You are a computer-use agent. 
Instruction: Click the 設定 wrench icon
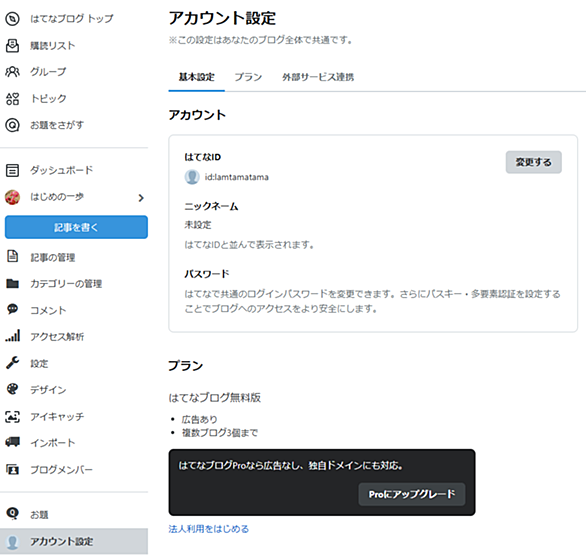(12, 363)
